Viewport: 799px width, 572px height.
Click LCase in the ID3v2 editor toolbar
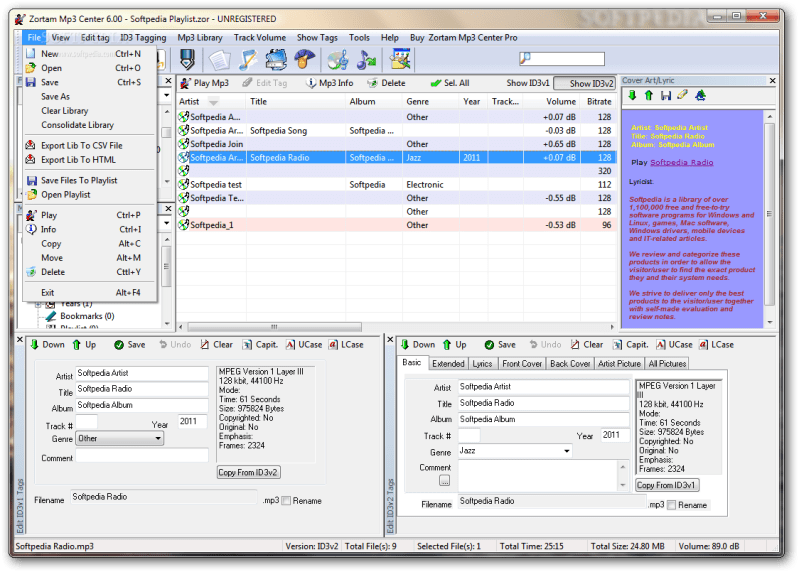coord(716,345)
